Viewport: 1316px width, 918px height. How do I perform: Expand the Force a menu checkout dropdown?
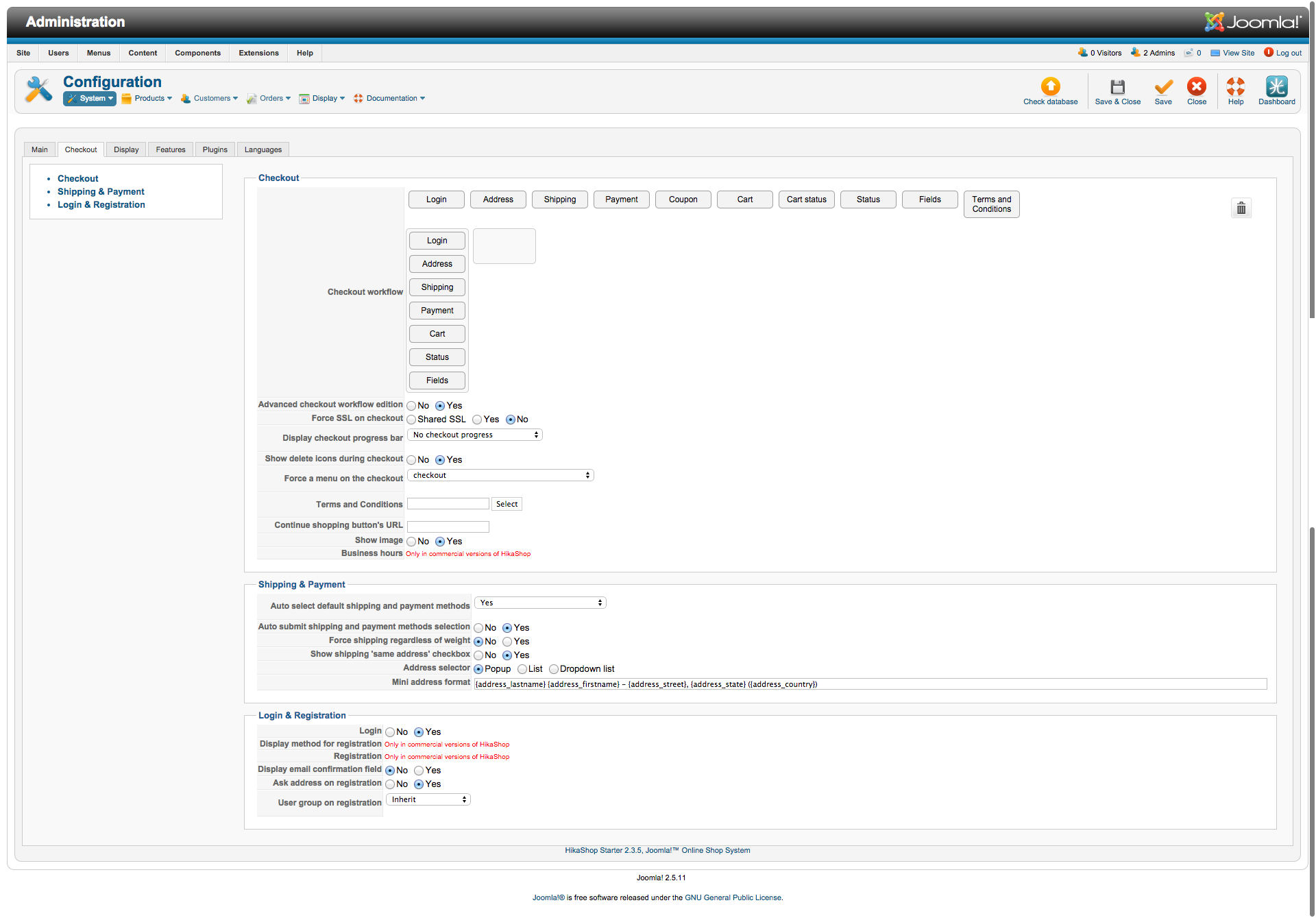(x=500, y=476)
